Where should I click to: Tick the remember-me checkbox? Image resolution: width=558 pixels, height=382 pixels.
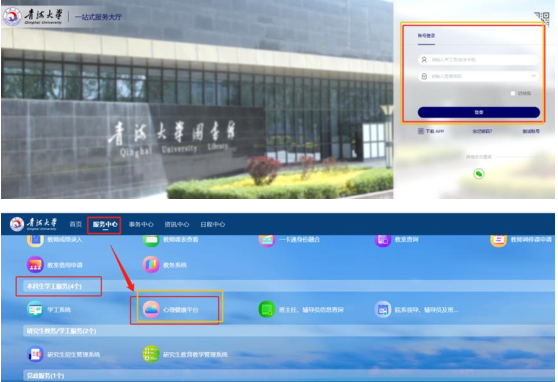click(512, 93)
